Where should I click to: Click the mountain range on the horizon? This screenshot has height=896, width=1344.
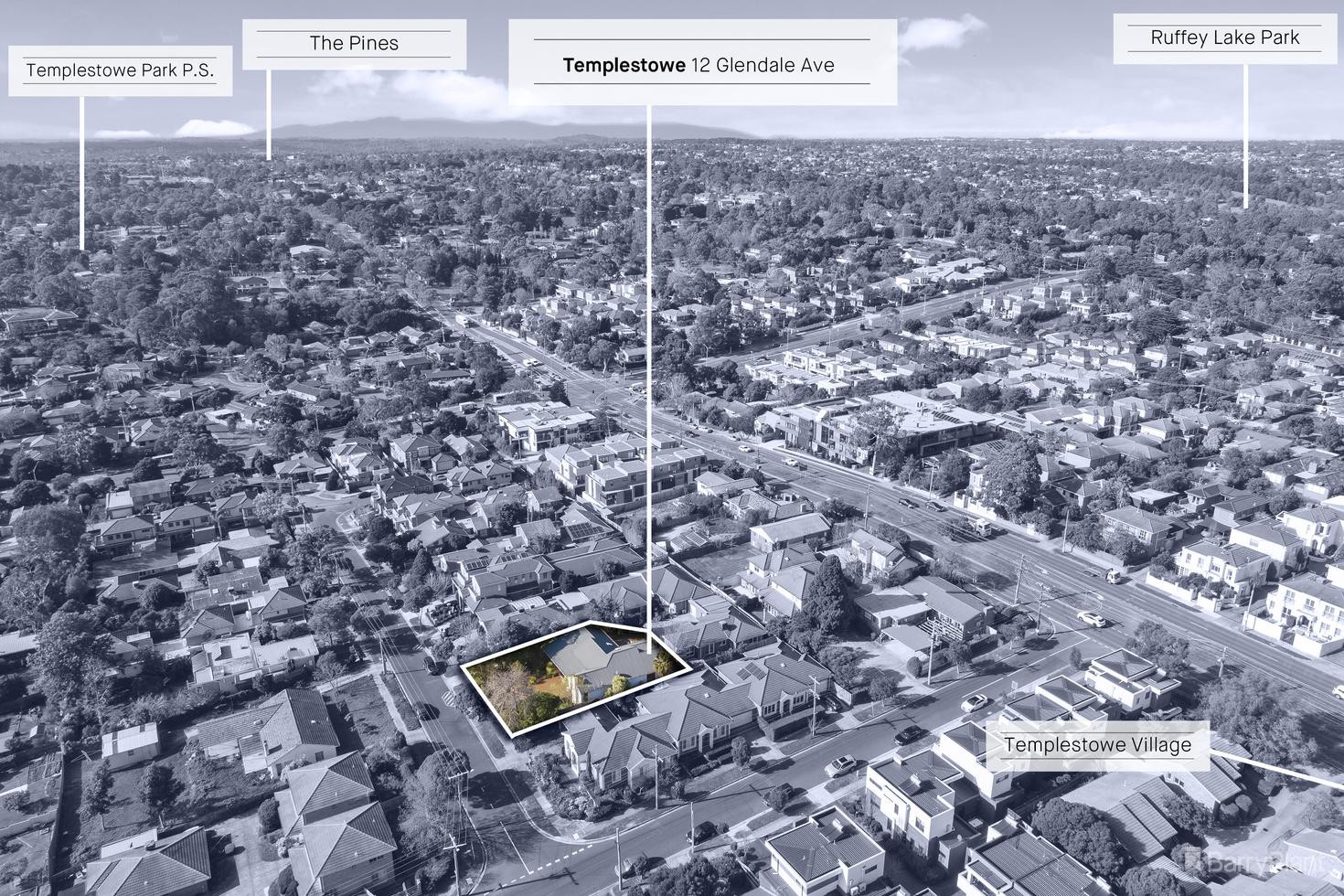512,129
